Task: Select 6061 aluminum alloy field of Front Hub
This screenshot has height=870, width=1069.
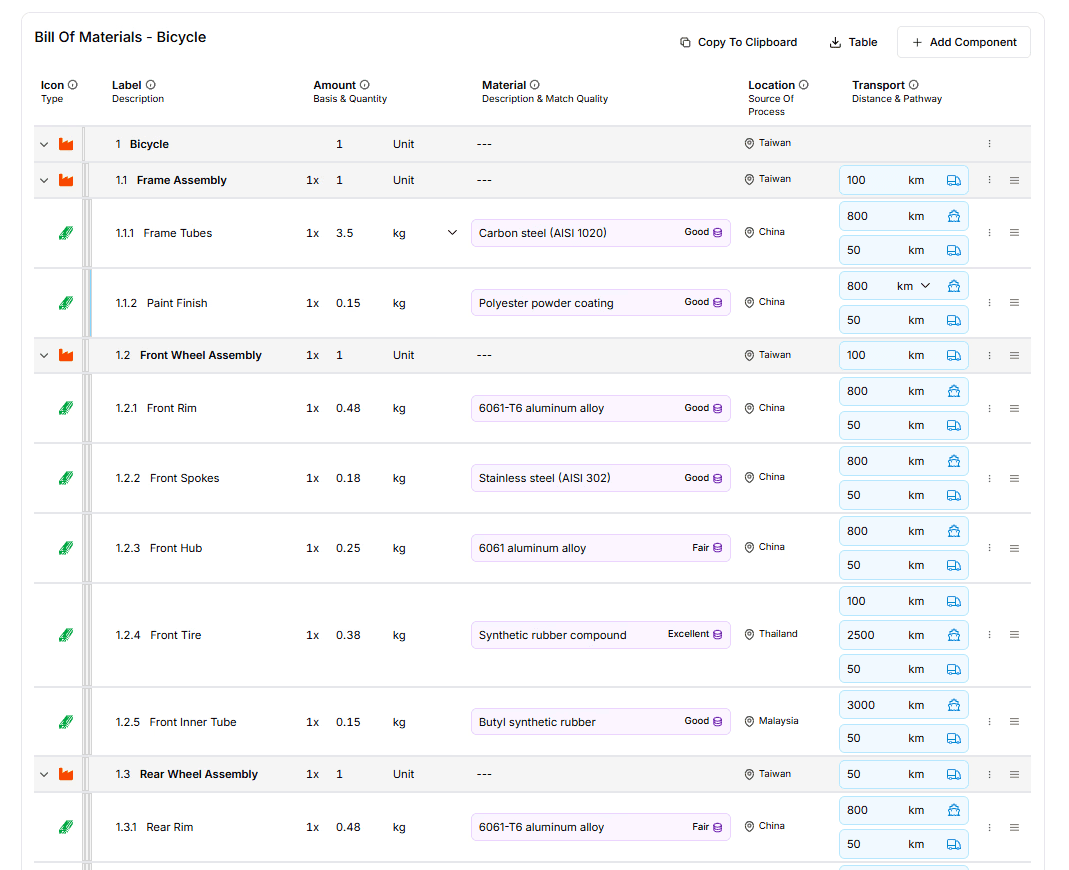Action: [x=601, y=548]
